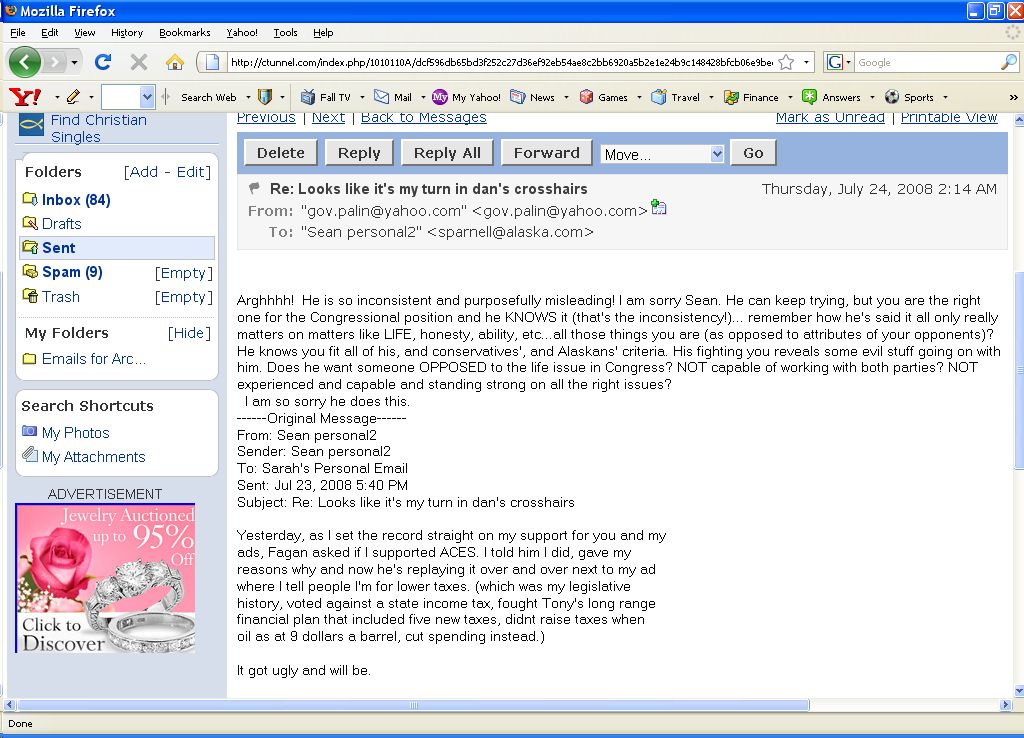Go to the browser home page icon

point(175,62)
